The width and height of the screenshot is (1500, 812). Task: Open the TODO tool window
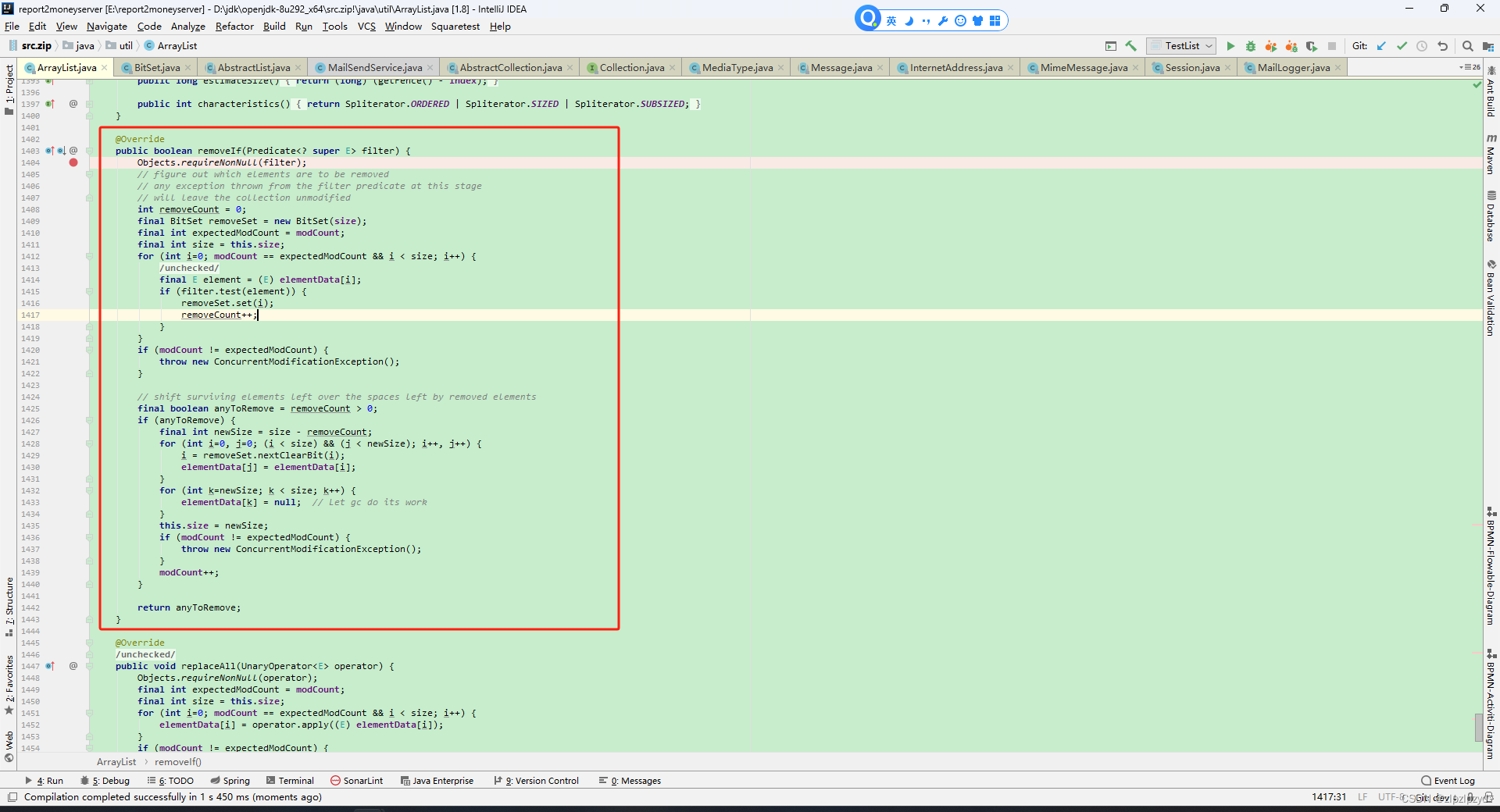[x=170, y=781]
